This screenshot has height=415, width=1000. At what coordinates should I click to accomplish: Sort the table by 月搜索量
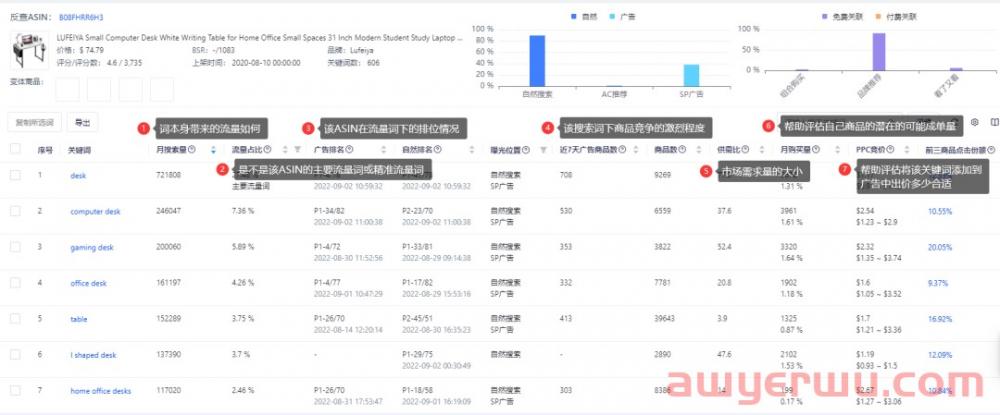click(213, 150)
